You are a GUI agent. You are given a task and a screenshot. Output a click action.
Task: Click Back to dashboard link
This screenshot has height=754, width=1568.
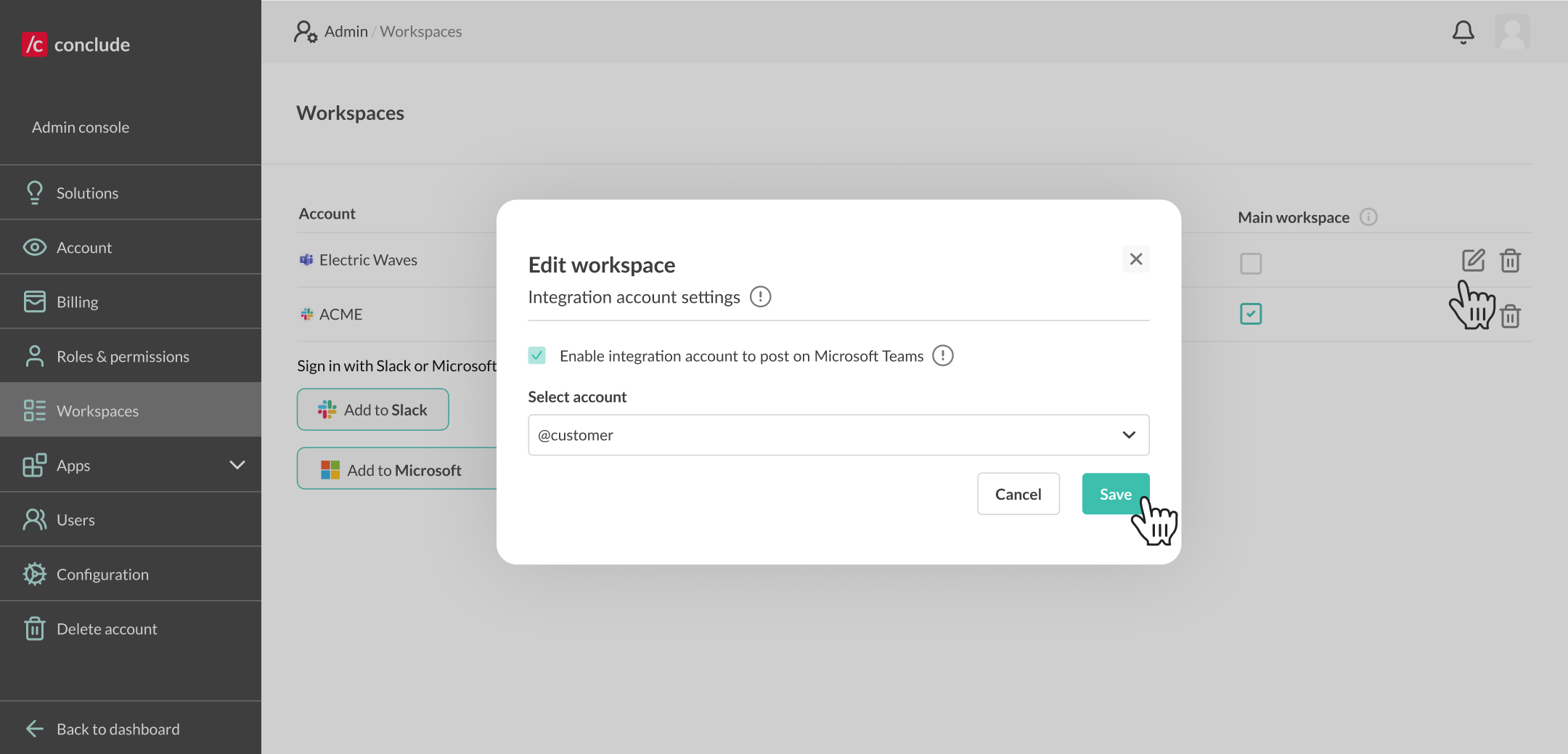(x=118, y=729)
